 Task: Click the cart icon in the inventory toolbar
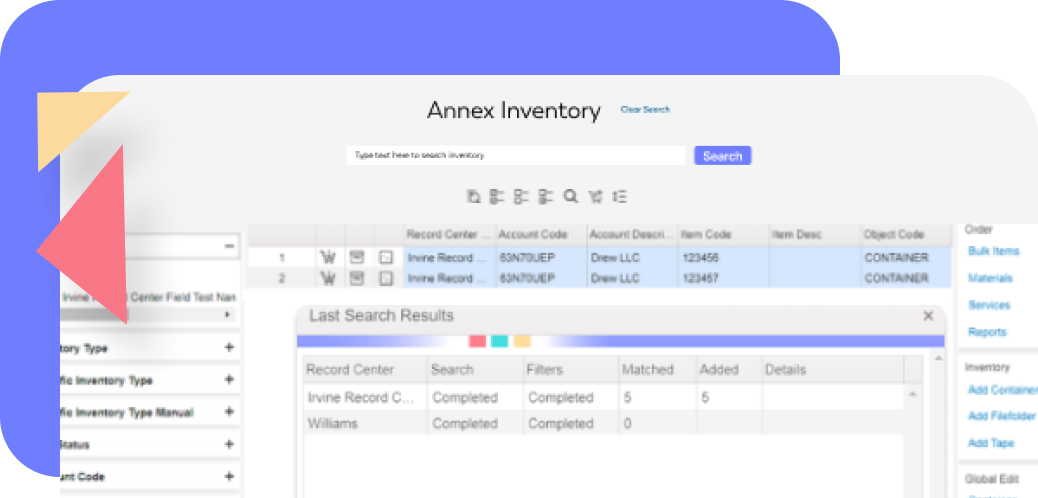point(595,196)
